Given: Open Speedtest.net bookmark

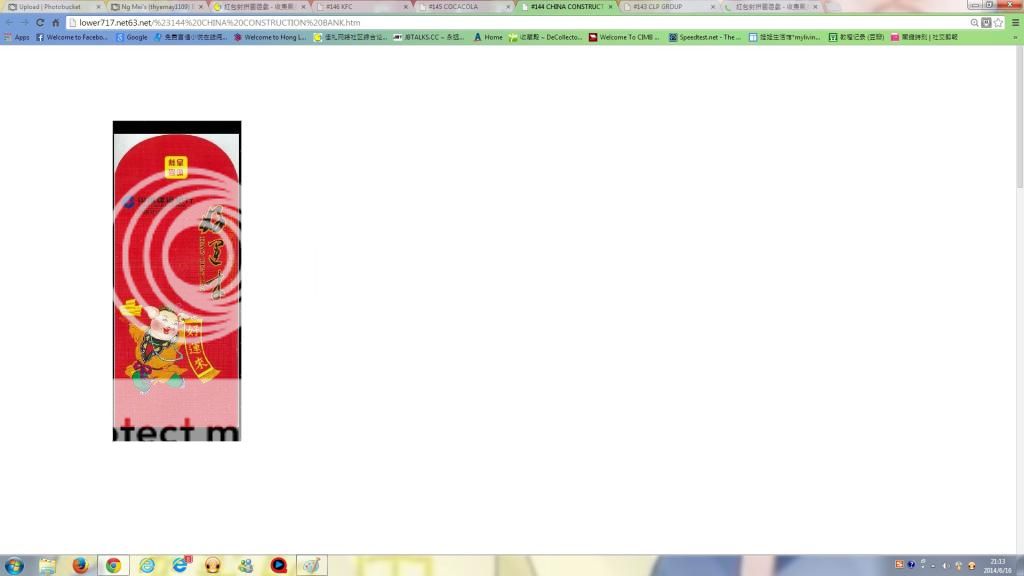Looking at the screenshot, I should pyautogui.click(x=704, y=37).
